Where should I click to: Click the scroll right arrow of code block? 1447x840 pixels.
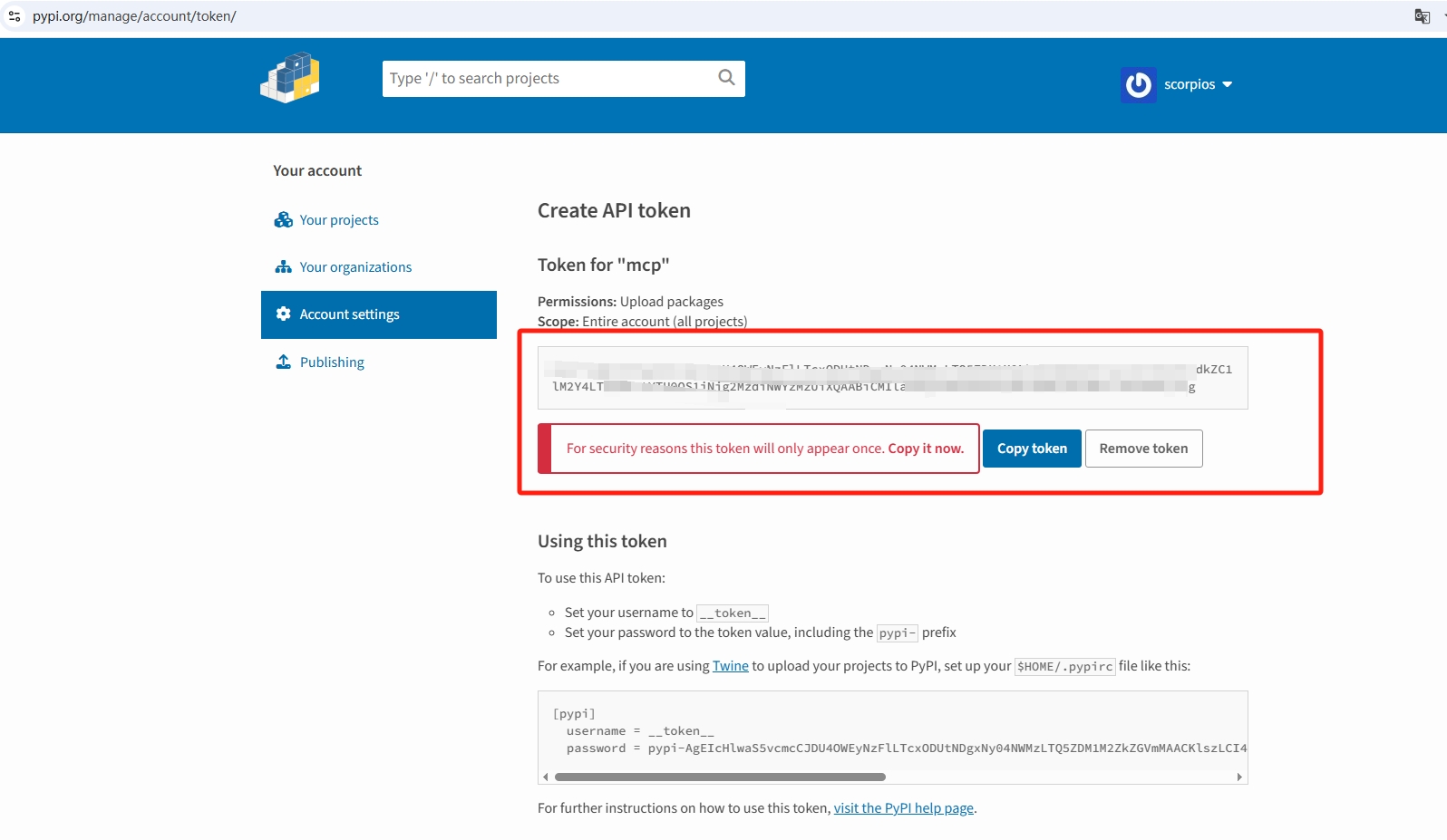tap(1239, 777)
